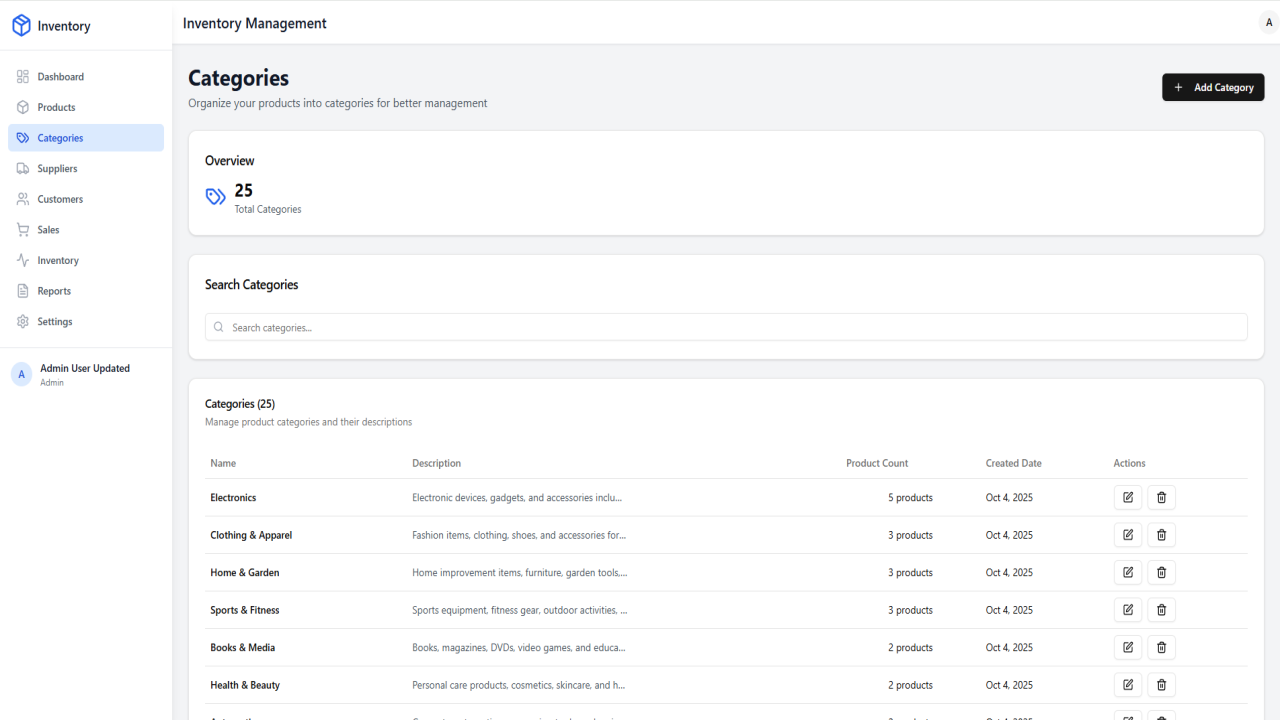Edit the Clothing & Apparel category
1280x720 pixels.
pos(1128,535)
